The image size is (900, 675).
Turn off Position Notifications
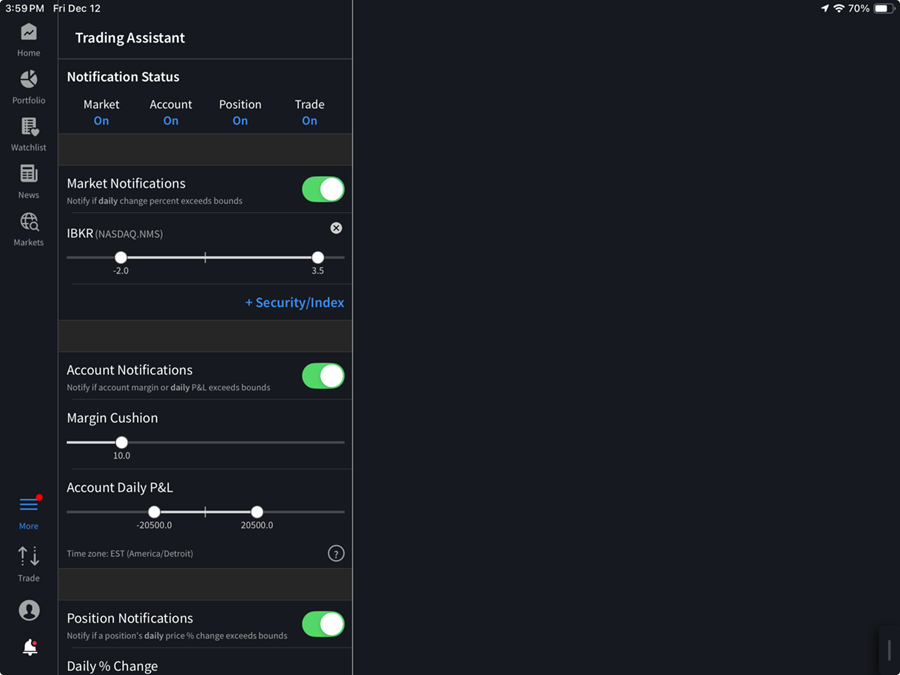(322, 623)
